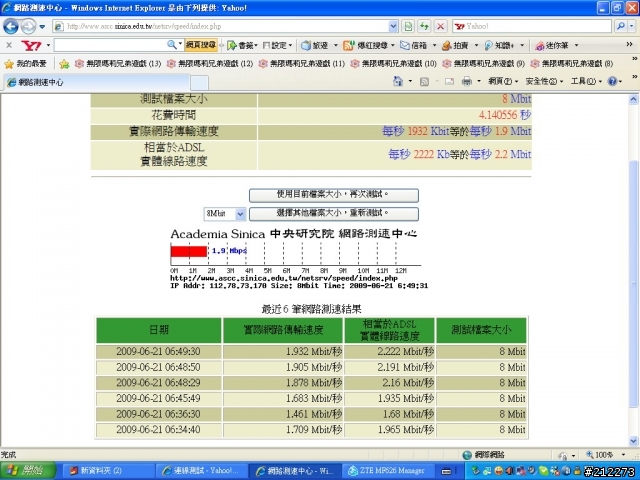640x480 pixels.
Task: Open the 設定 settings toolbar menu
Action: tap(278, 45)
